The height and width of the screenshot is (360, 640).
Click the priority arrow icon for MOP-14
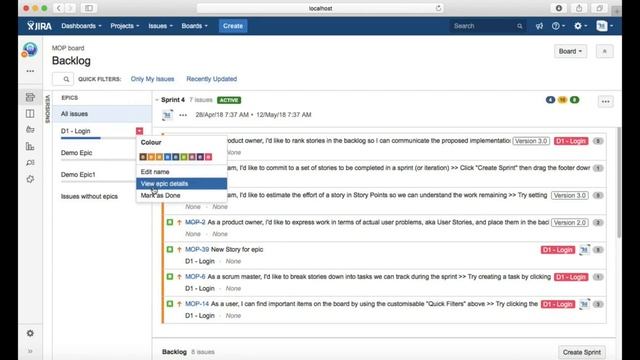[179, 304]
